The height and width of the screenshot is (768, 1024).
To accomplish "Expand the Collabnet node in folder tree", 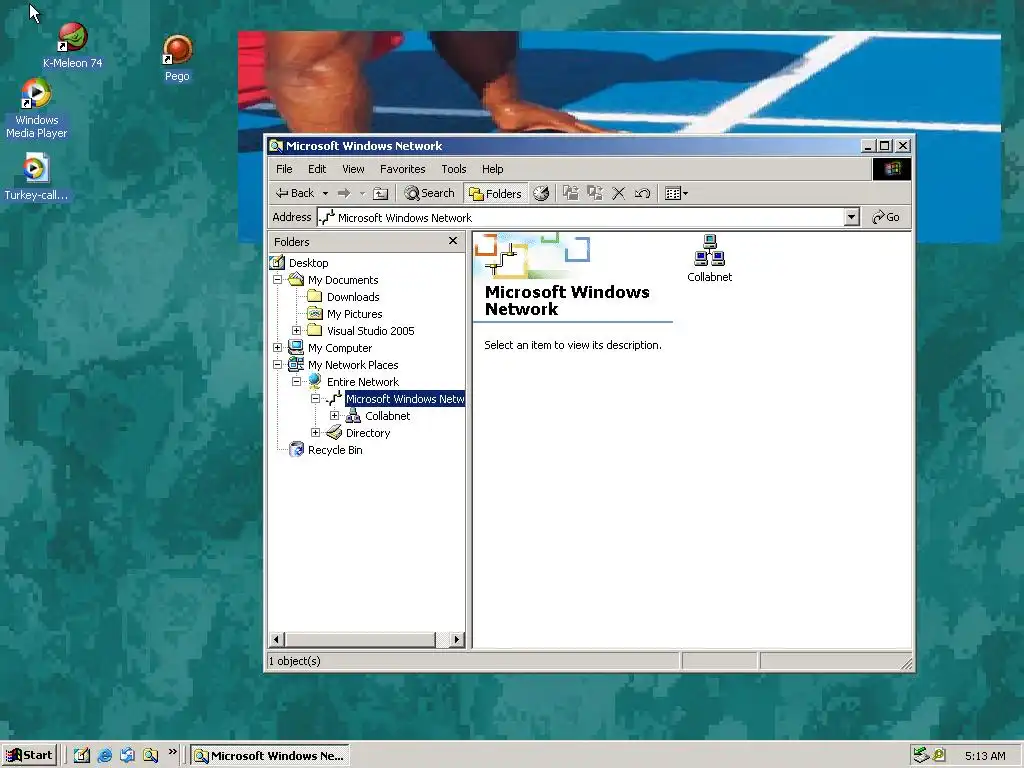I will 334,415.
